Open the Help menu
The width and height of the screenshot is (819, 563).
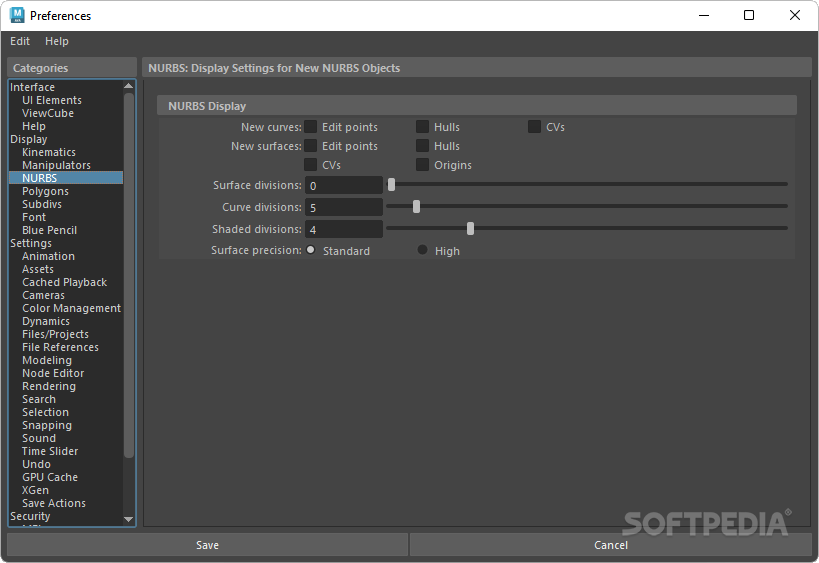(56, 41)
